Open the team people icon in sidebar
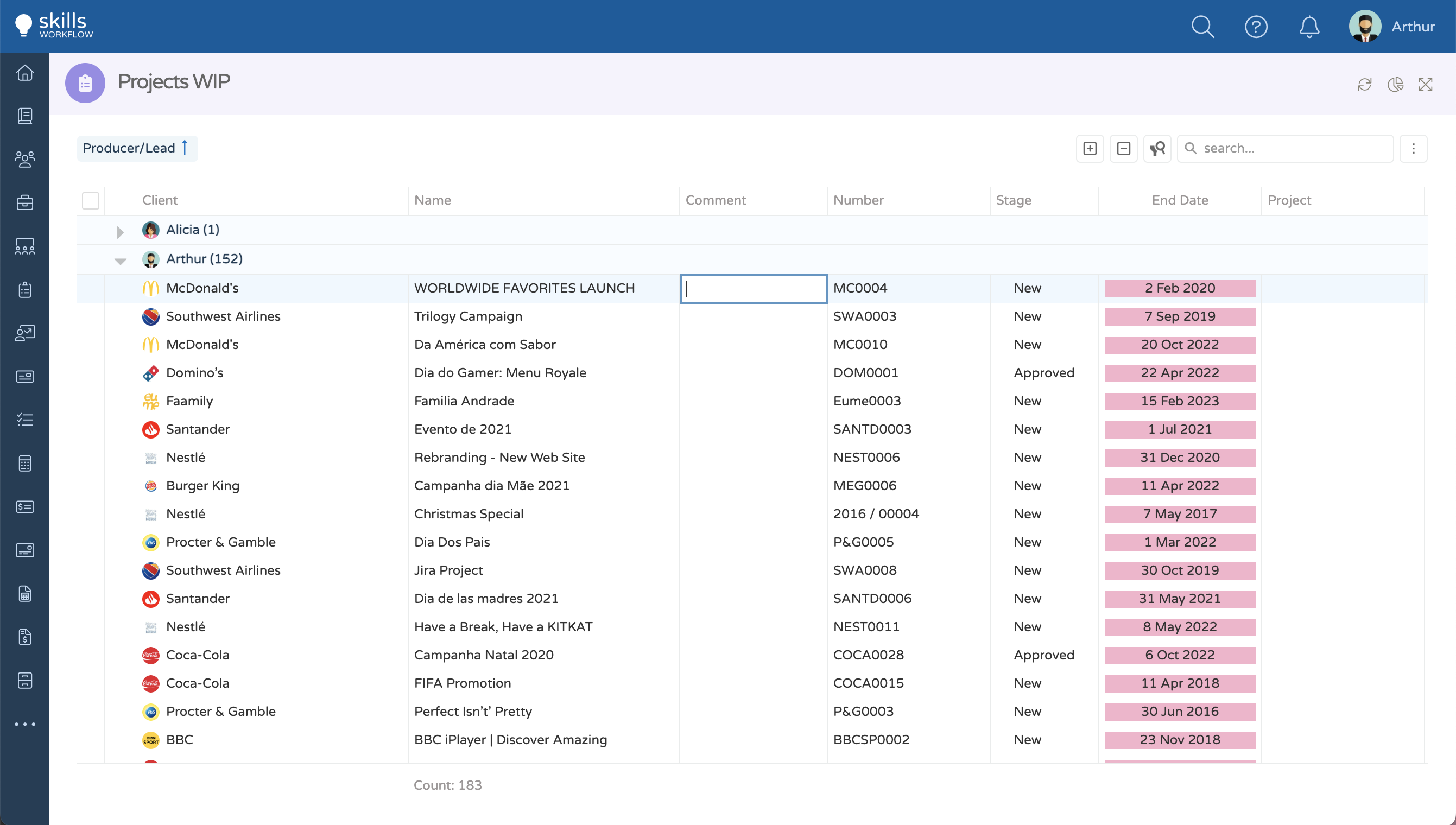1456x825 pixels. tap(24, 159)
